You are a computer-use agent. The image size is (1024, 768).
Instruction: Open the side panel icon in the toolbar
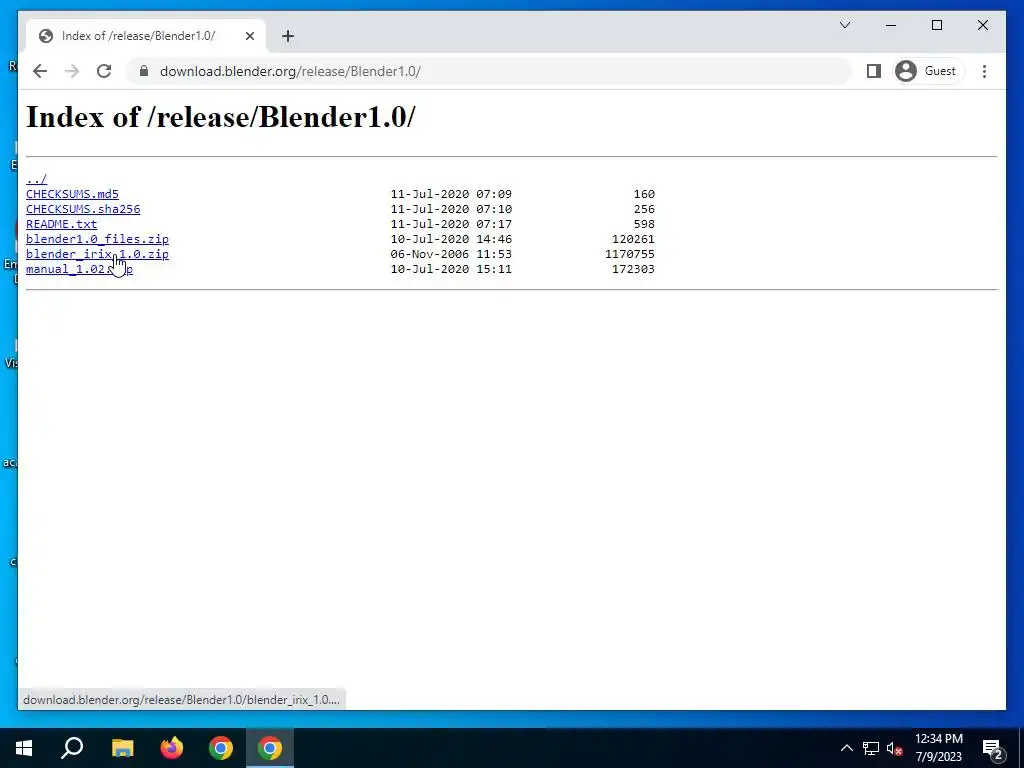pyautogui.click(x=874, y=71)
